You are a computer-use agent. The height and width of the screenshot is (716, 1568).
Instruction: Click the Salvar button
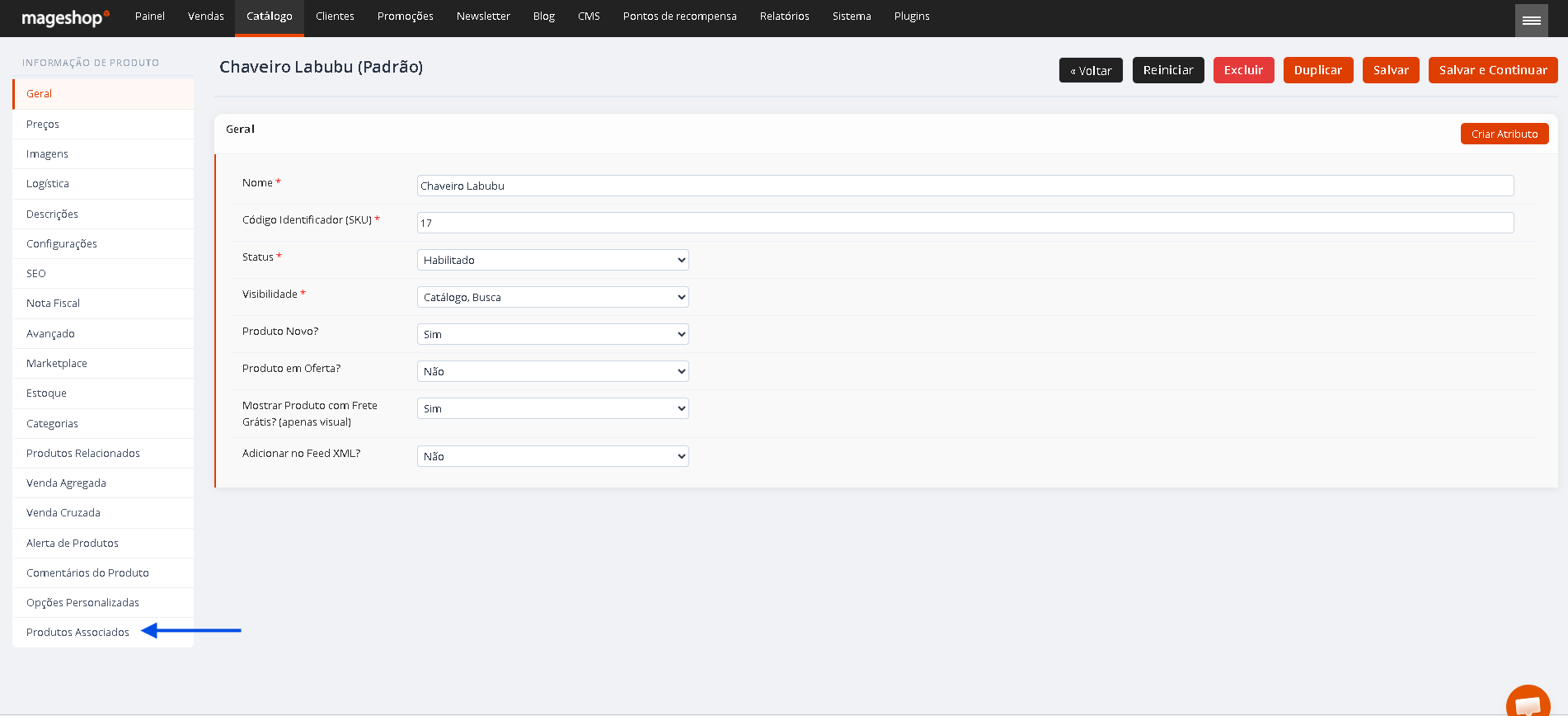(1391, 70)
